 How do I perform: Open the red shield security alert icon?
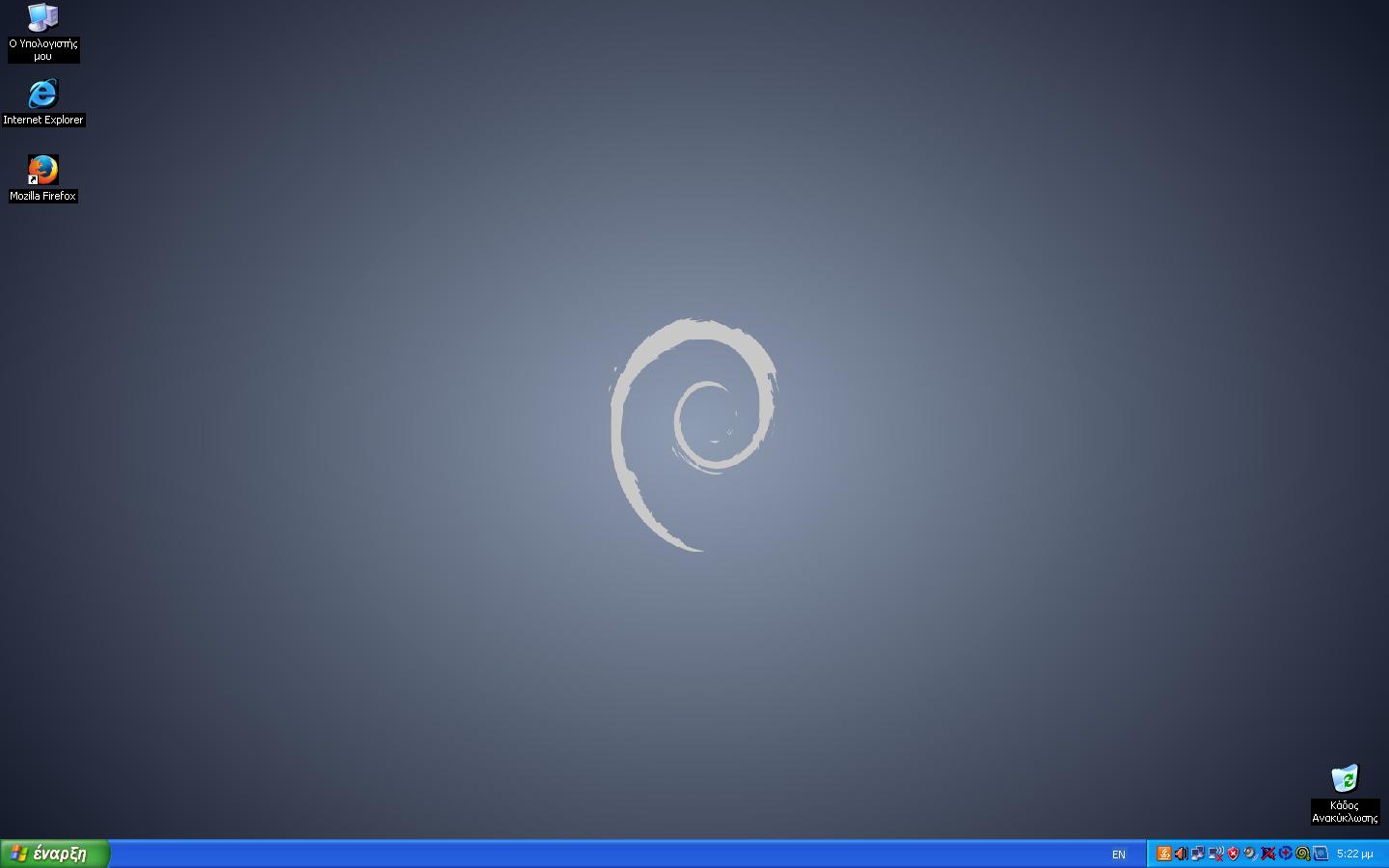1233,854
